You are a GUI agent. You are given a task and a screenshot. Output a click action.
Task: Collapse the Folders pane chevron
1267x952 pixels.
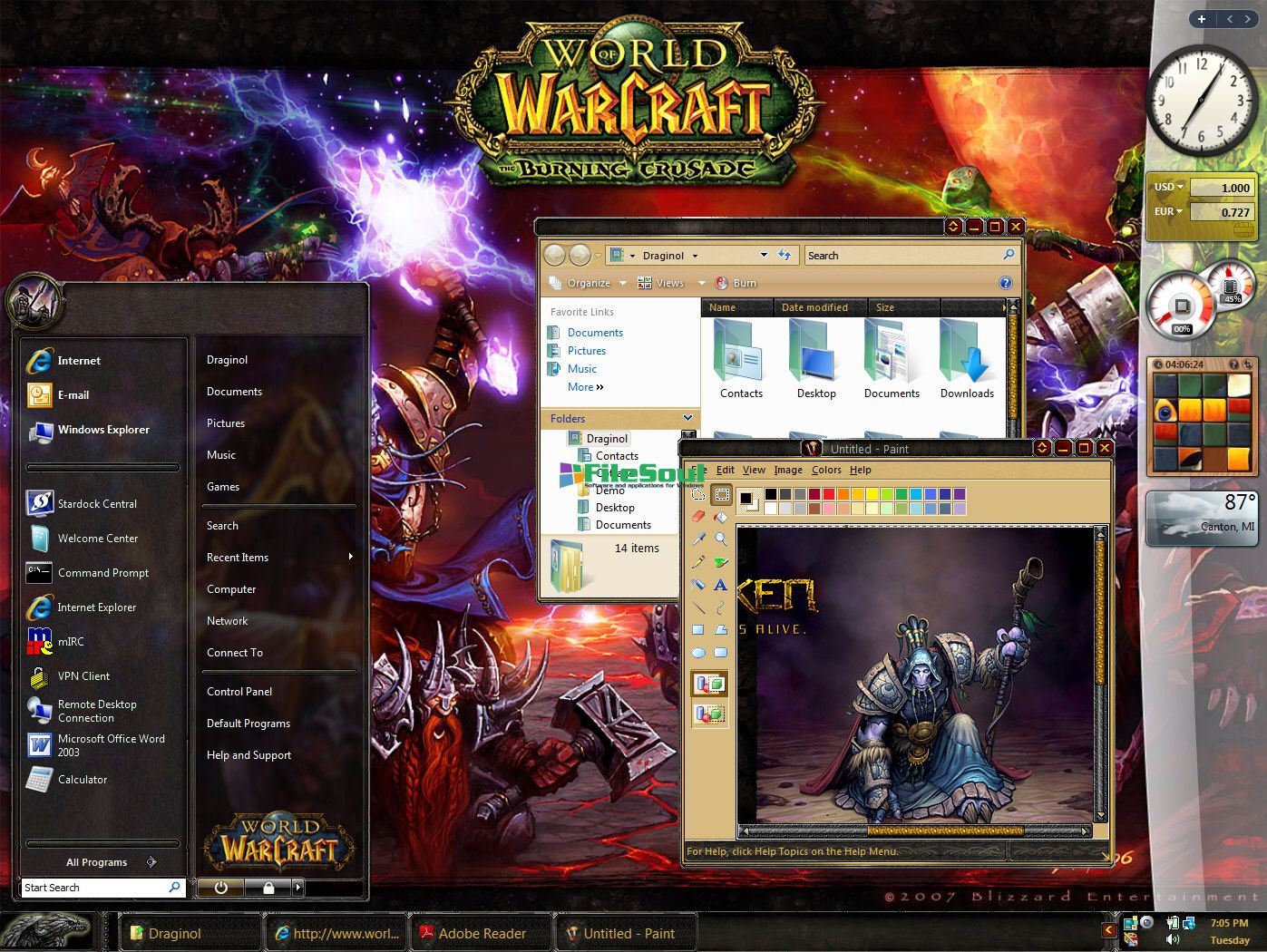(x=687, y=418)
